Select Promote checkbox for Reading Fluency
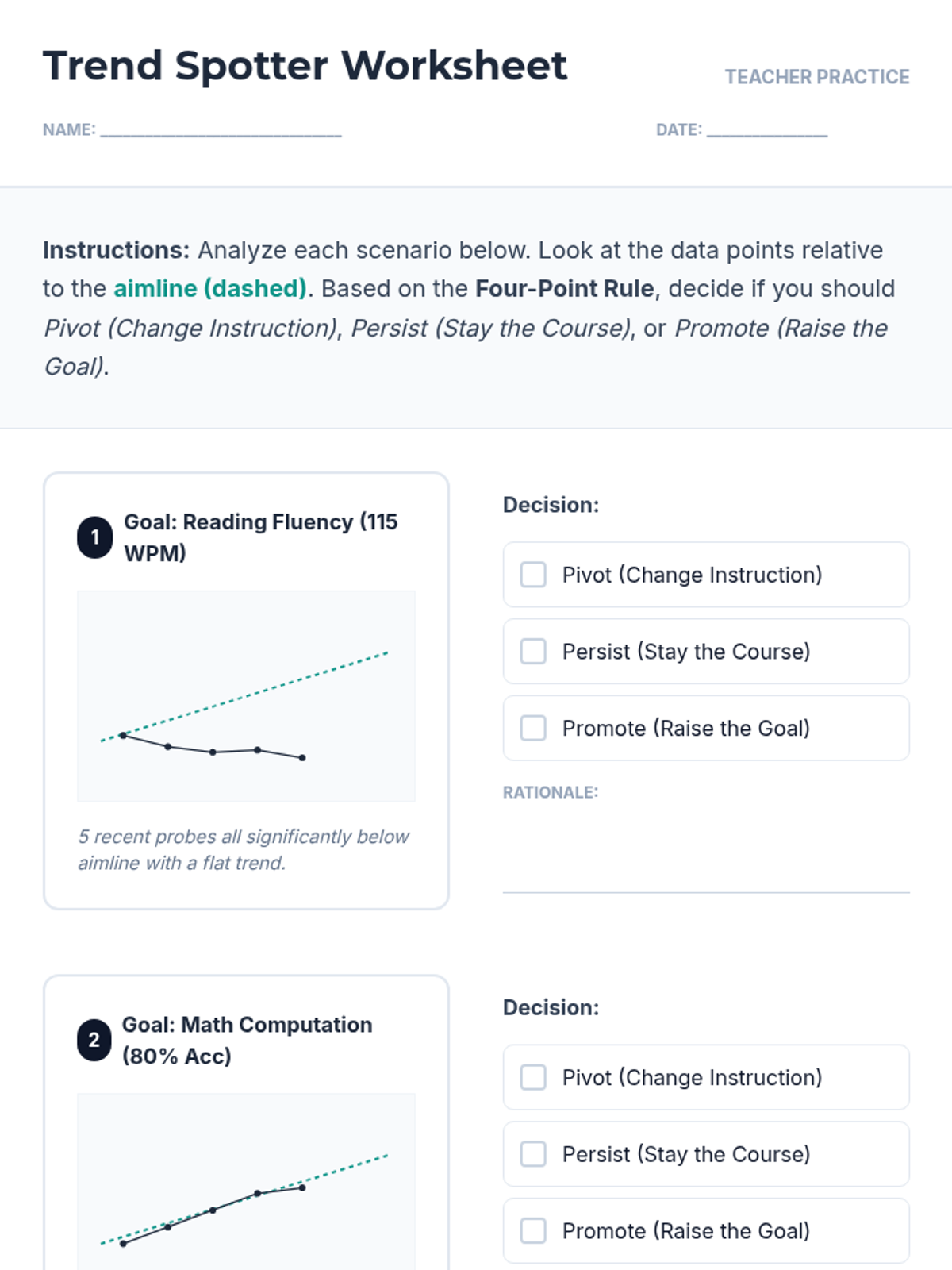The image size is (952, 1270). tap(533, 728)
